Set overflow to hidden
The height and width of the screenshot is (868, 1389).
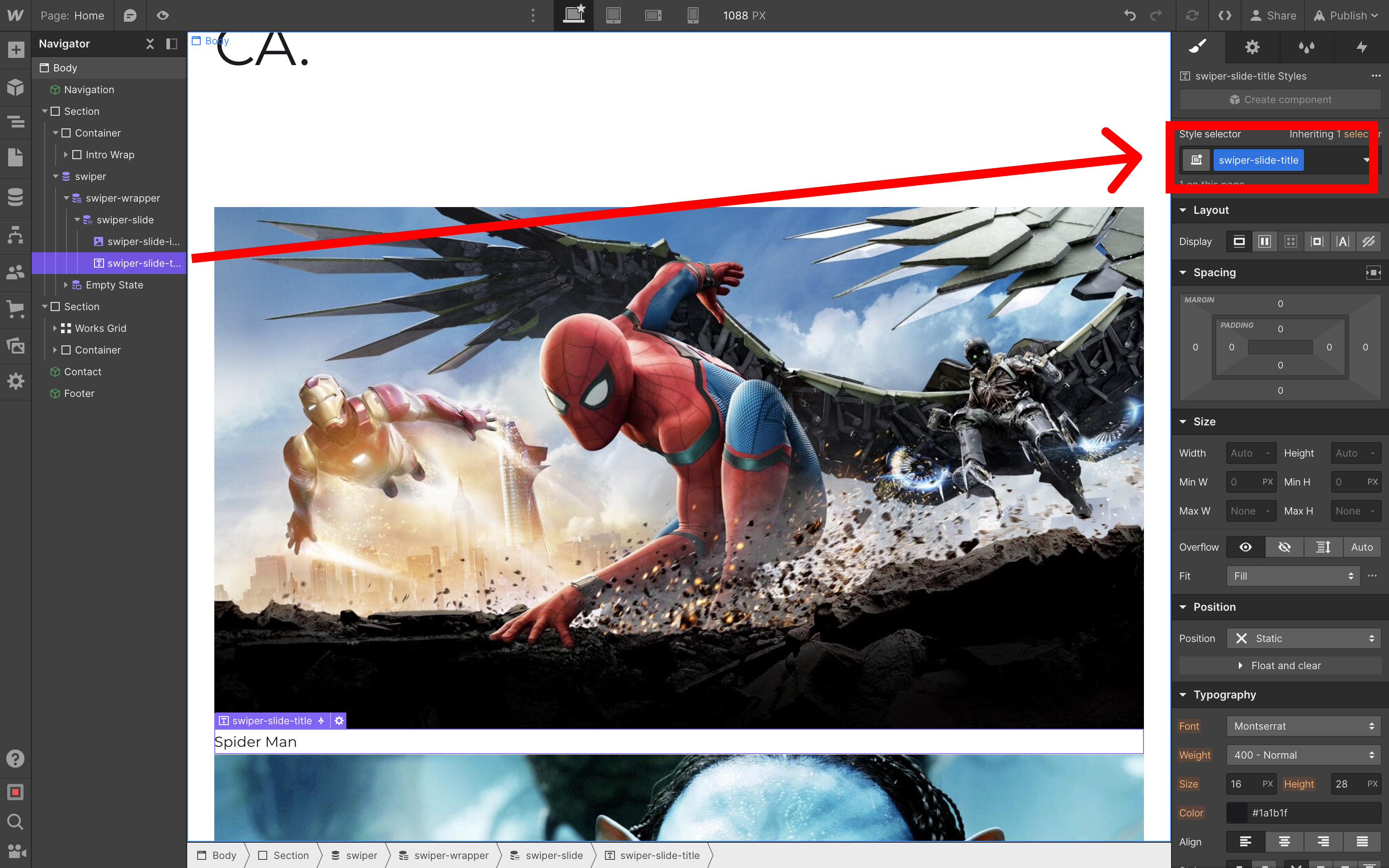[1284, 547]
